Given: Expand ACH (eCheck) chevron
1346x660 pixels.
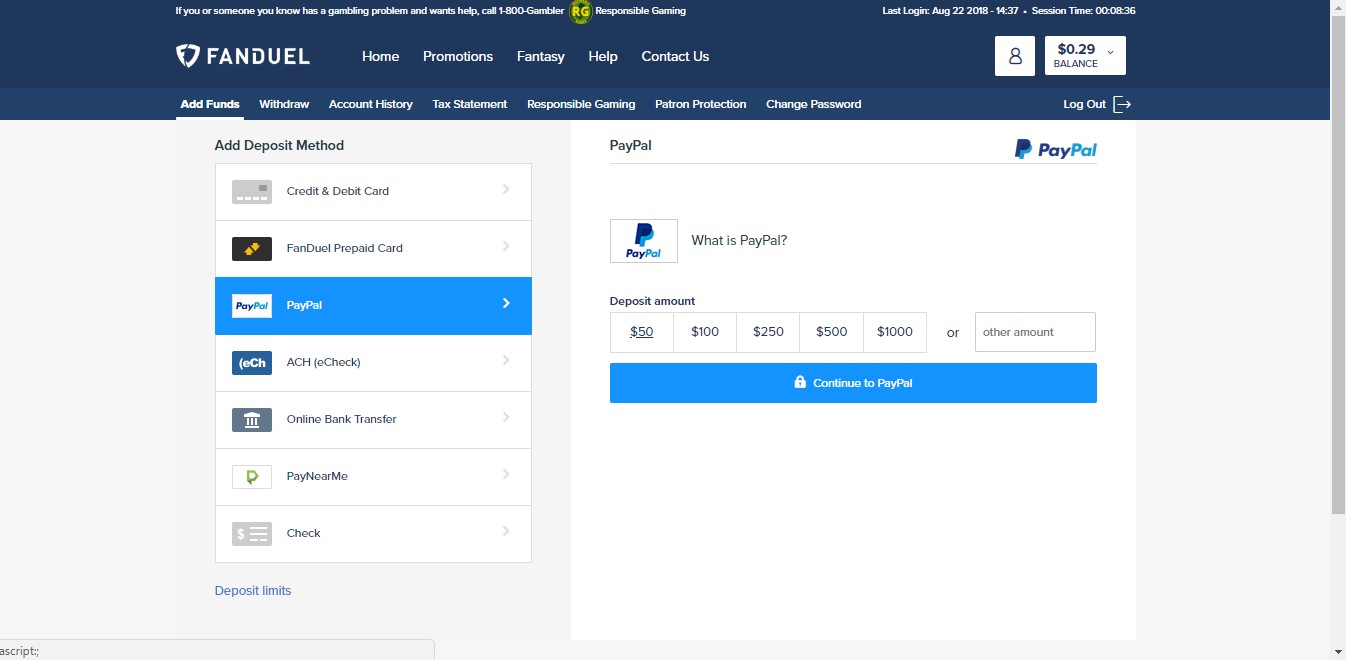Looking at the screenshot, I should pos(506,360).
